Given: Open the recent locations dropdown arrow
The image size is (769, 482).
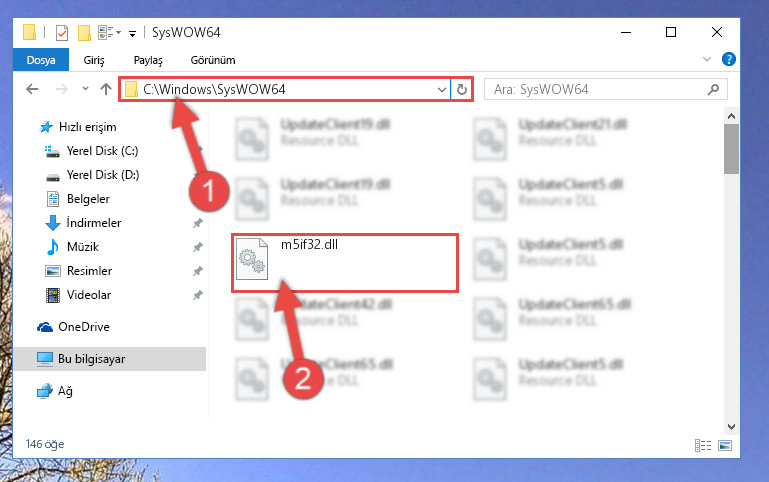Looking at the screenshot, I should click(85, 89).
